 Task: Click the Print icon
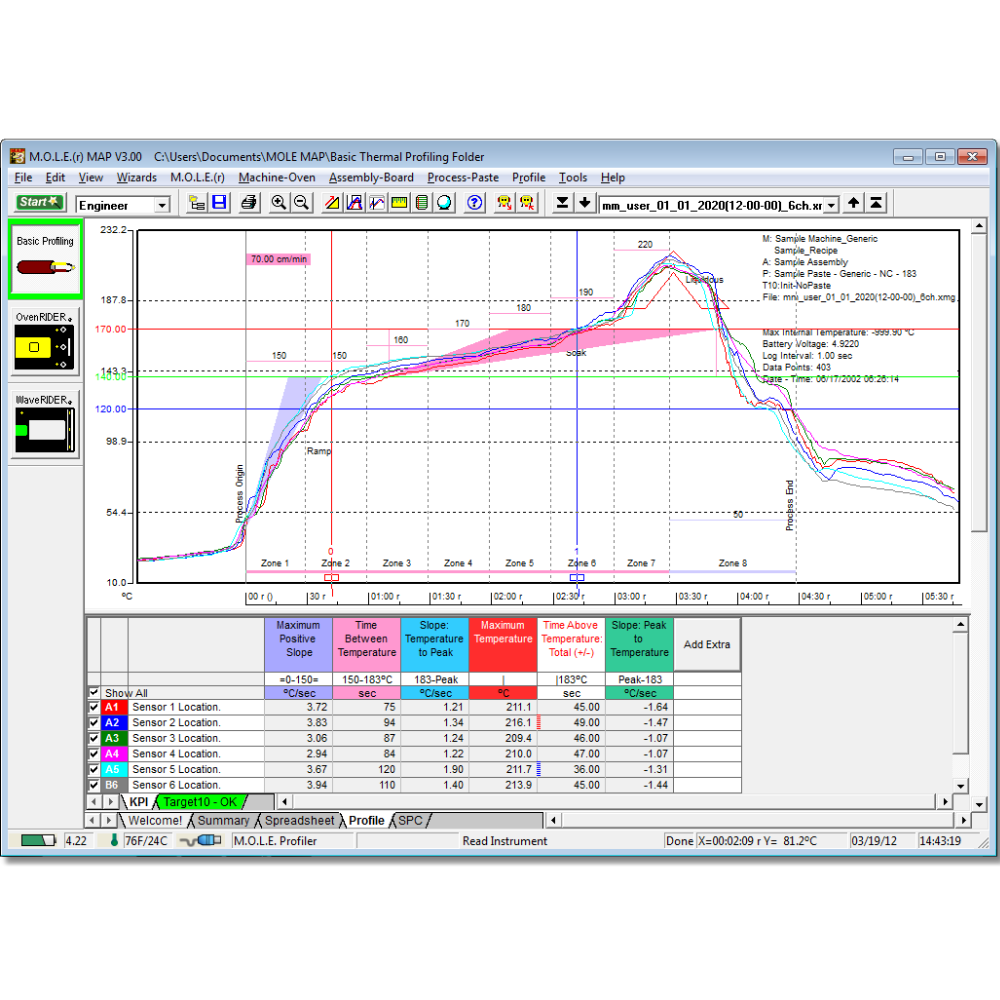click(249, 203)
